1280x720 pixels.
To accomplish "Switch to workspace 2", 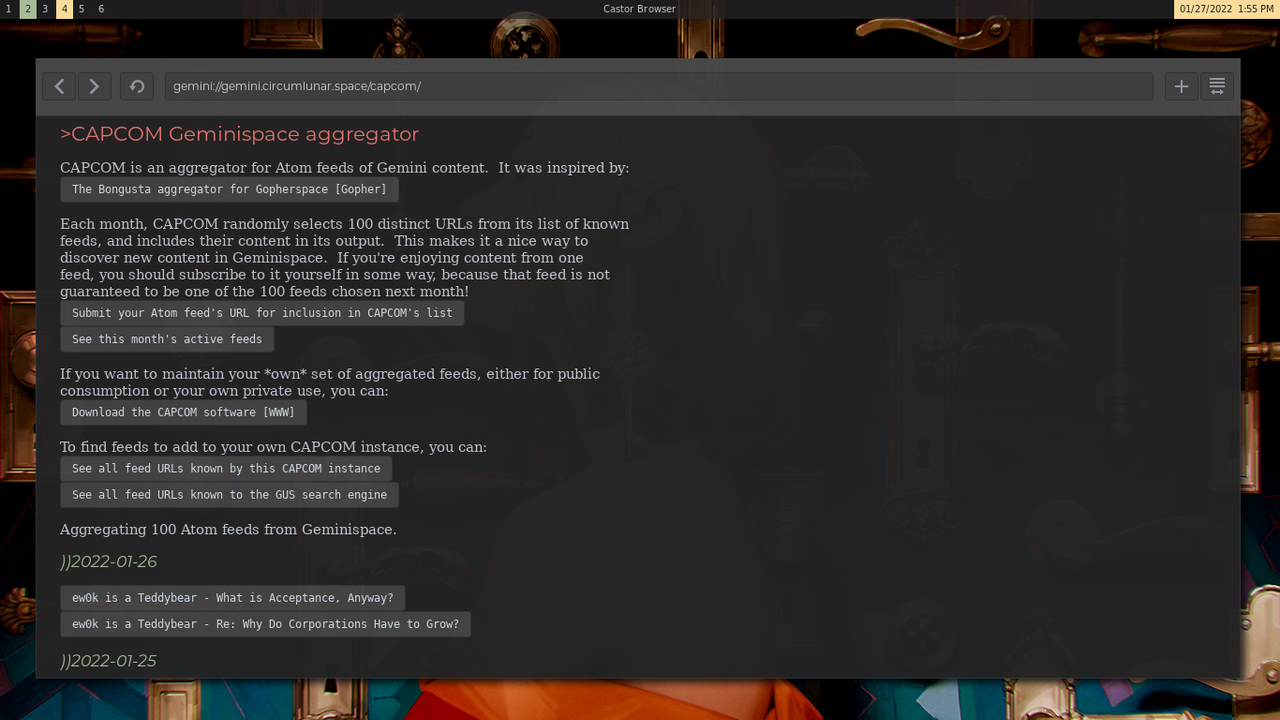I will click(28, 9).
